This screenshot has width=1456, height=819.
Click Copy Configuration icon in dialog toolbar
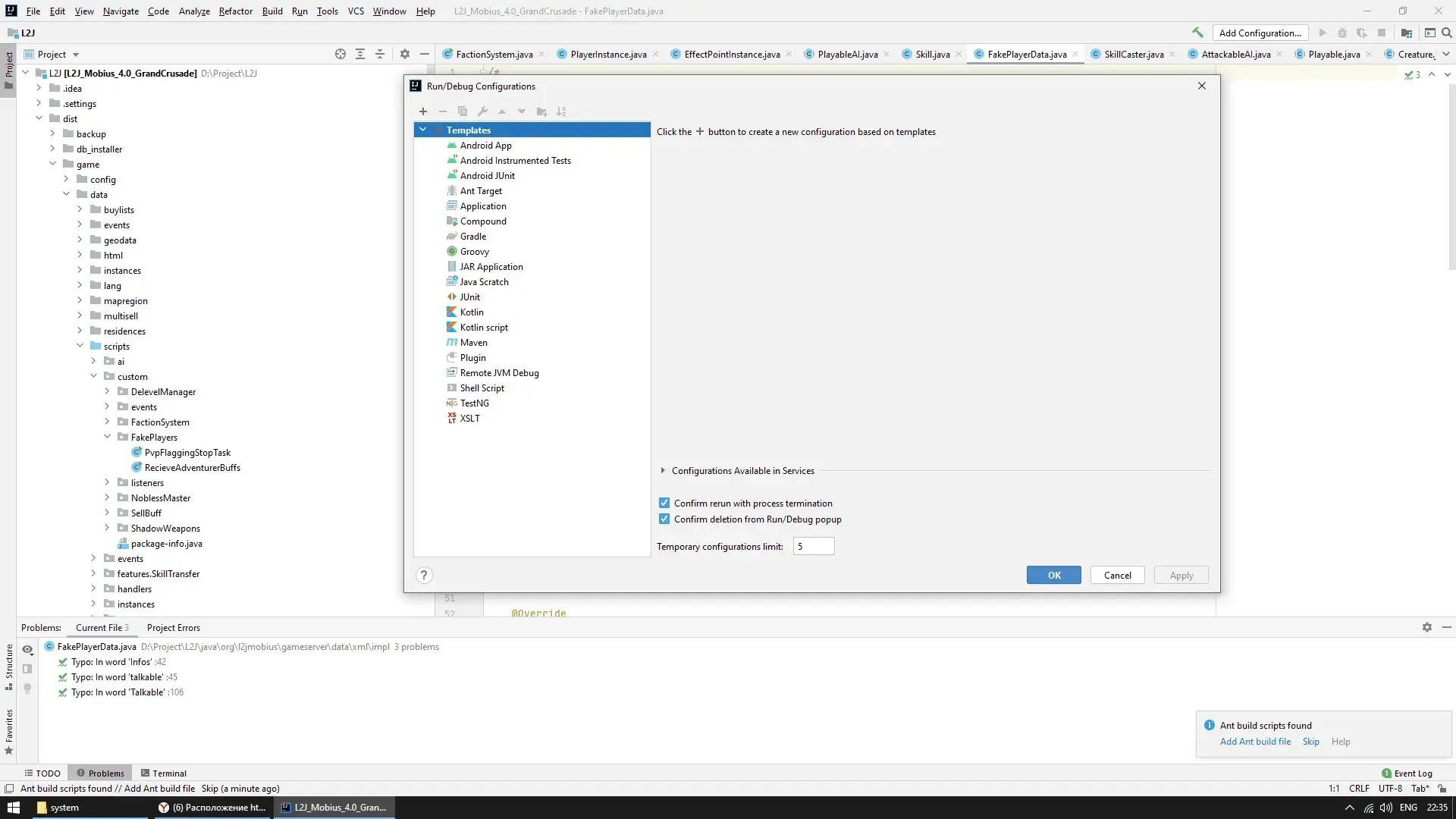point(463,111)
